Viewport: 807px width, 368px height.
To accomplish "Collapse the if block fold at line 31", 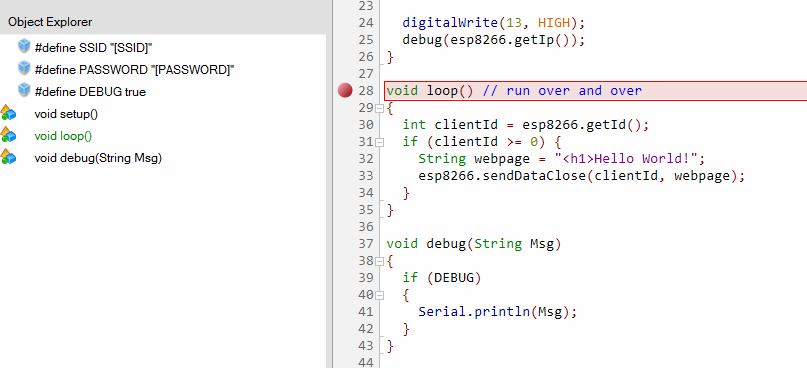I will [x=379, y=142].
